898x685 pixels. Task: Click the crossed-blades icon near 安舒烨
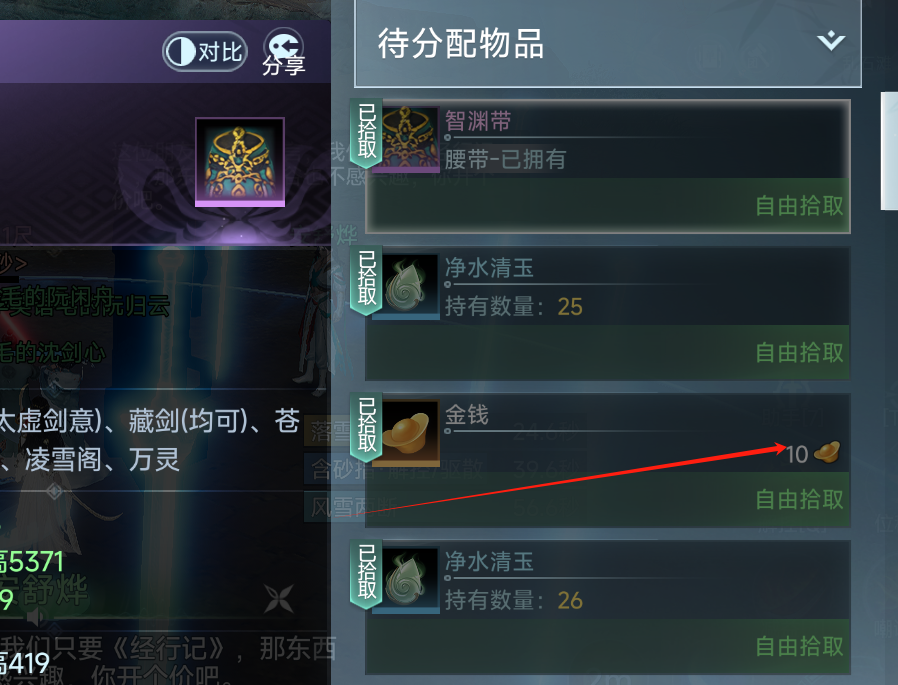coord(279,599)
